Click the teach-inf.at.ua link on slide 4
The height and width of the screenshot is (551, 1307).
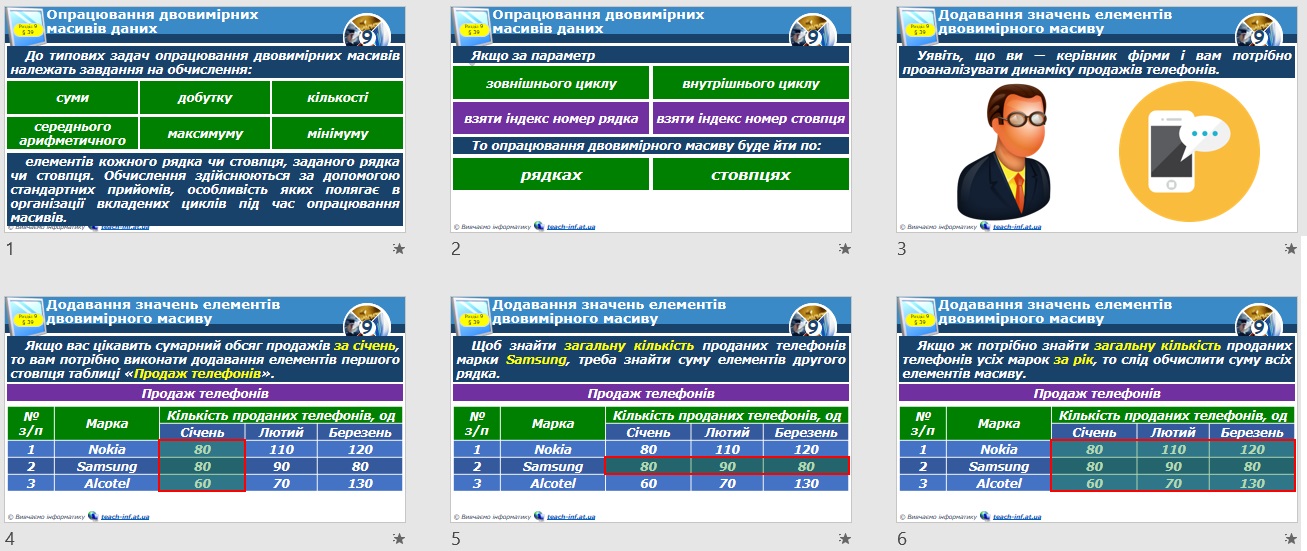coord(125,517)
